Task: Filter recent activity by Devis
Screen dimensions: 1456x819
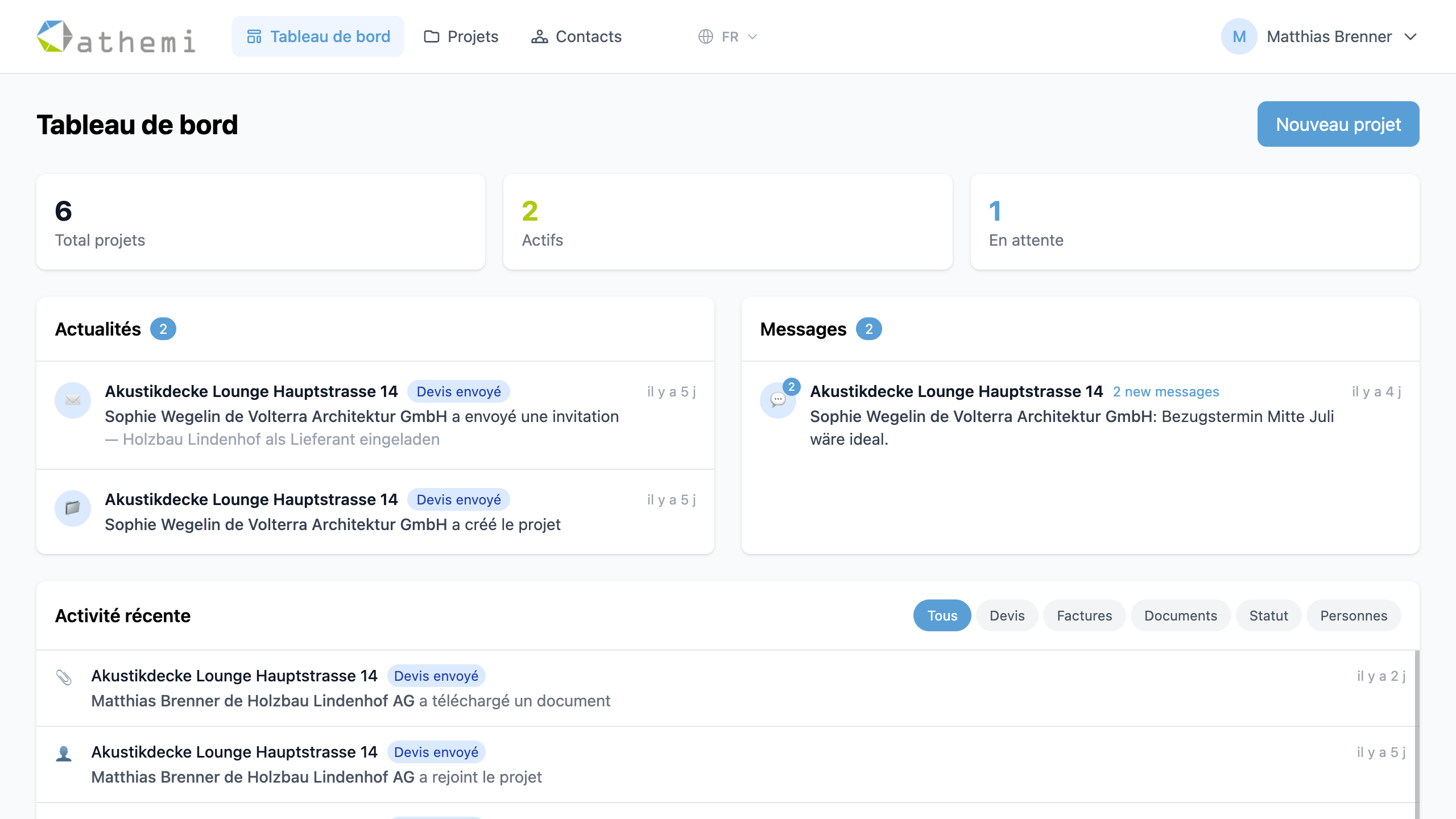Action: (x=1007, y=615)
